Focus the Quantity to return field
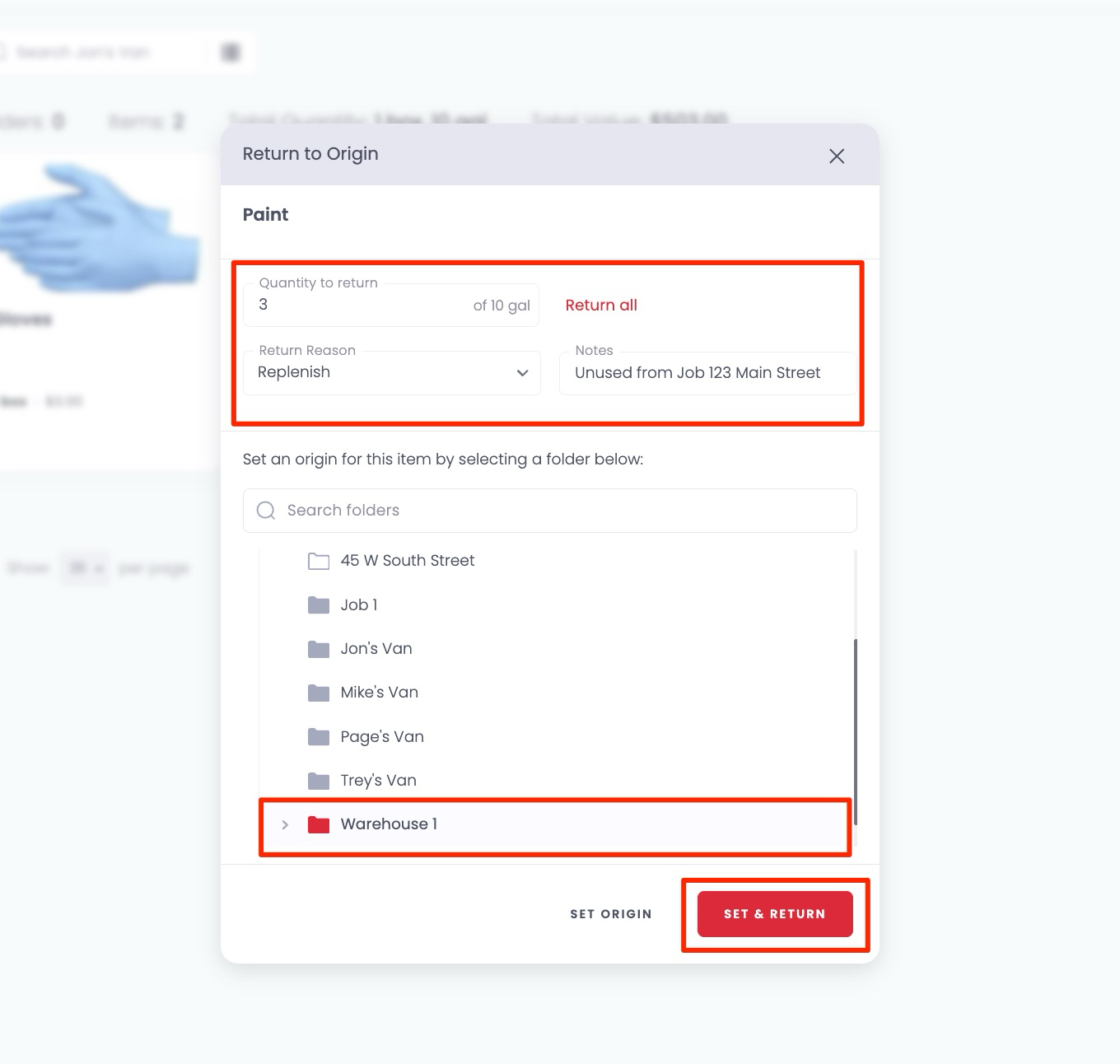 pos(362,306)
